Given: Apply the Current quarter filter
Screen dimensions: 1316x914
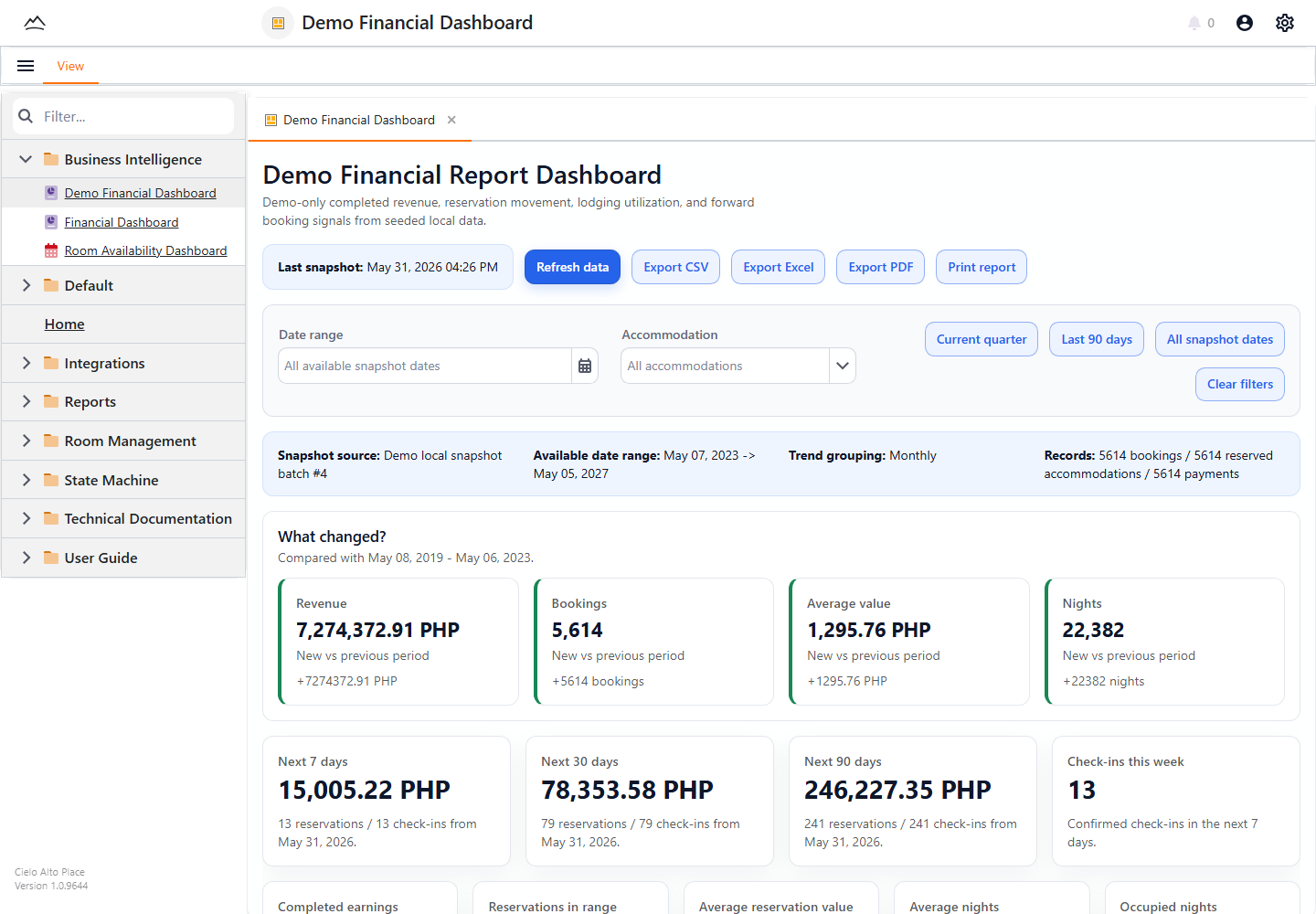Looking at the screenshot, I should (x=982, y=339).
